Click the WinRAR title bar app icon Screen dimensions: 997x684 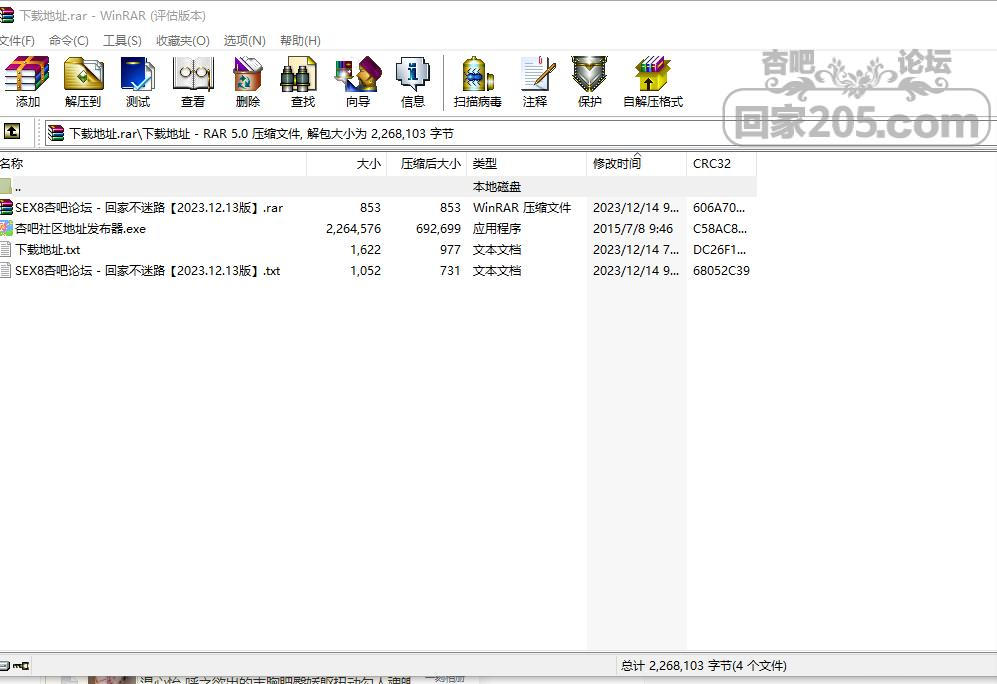(x=6, y=15)
